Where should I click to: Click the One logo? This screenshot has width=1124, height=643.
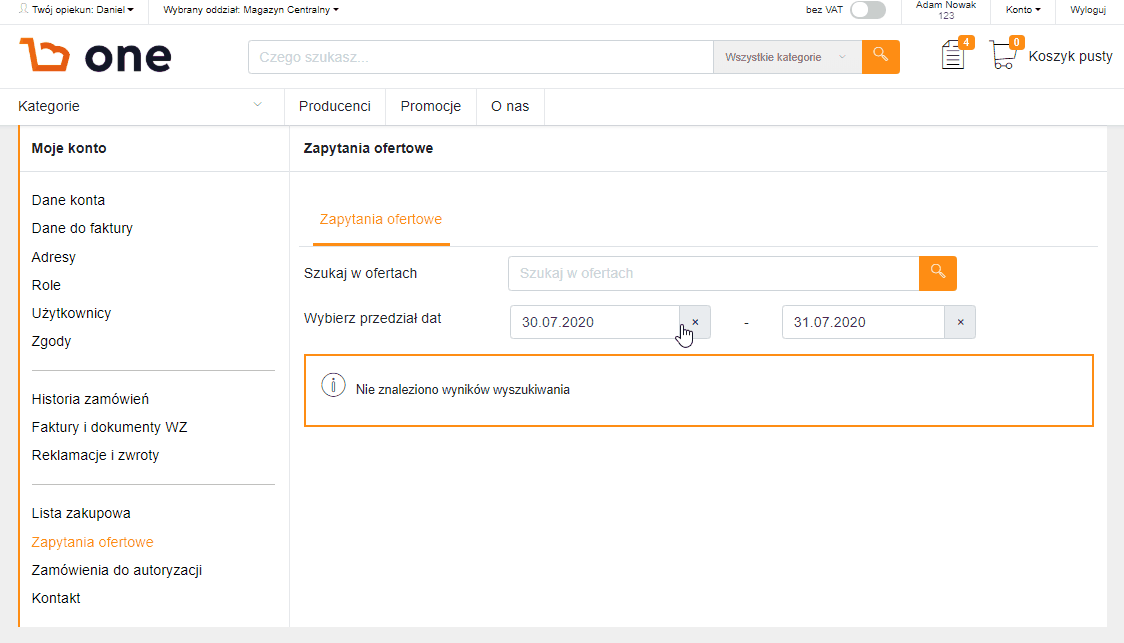(x=95, y=55)
